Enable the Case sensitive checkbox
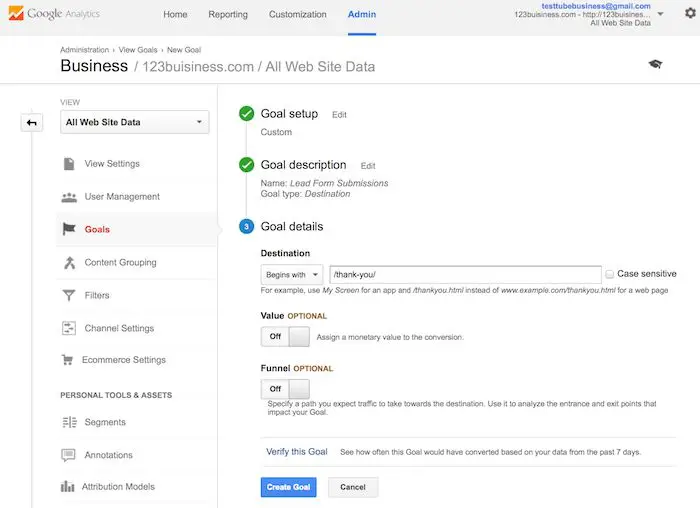 click(610, 274)
